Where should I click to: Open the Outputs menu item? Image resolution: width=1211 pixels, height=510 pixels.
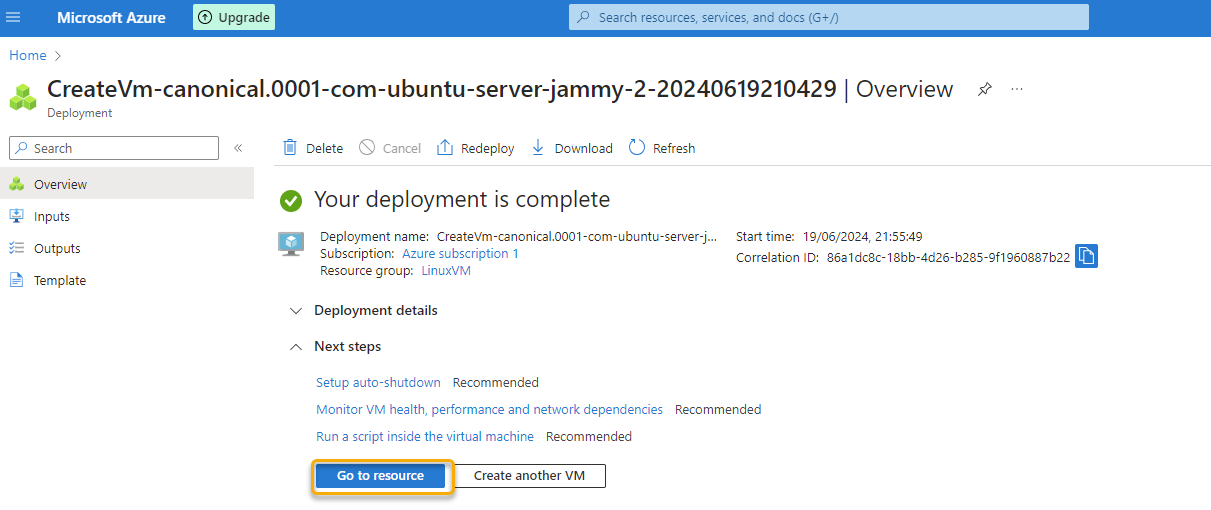pos(57,248)
